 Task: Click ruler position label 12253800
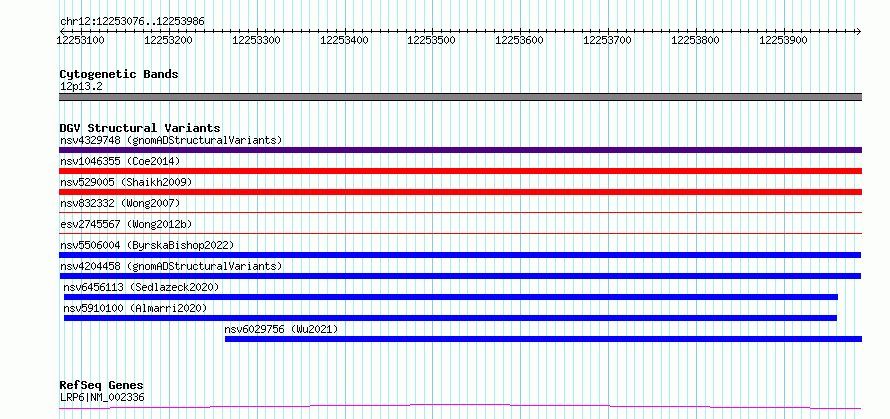(x=695, y=40)
